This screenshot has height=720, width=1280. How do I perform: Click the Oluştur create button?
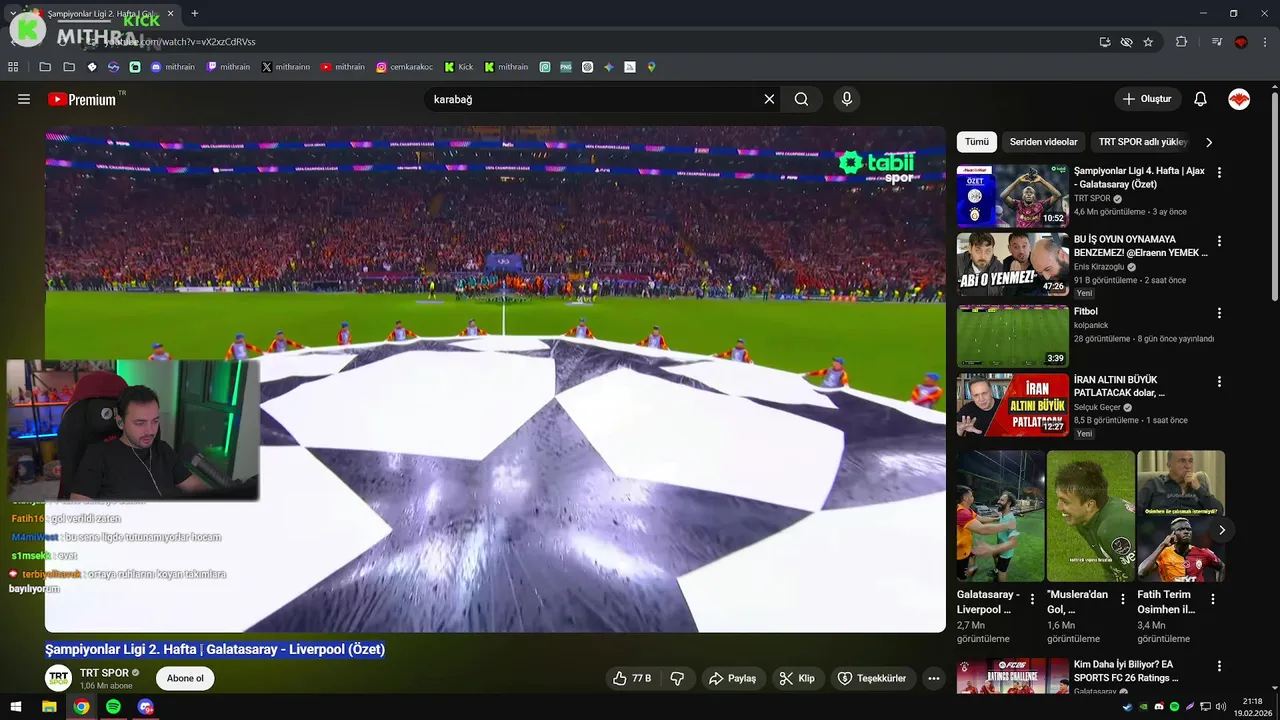pos(1147,99)
